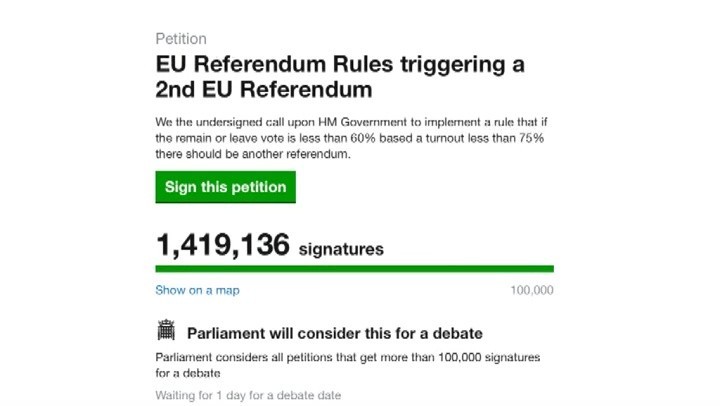This screenshot has height=406, width=720.
Task: Click the text for a debate under Parliament considers
Action: point(188,373)
